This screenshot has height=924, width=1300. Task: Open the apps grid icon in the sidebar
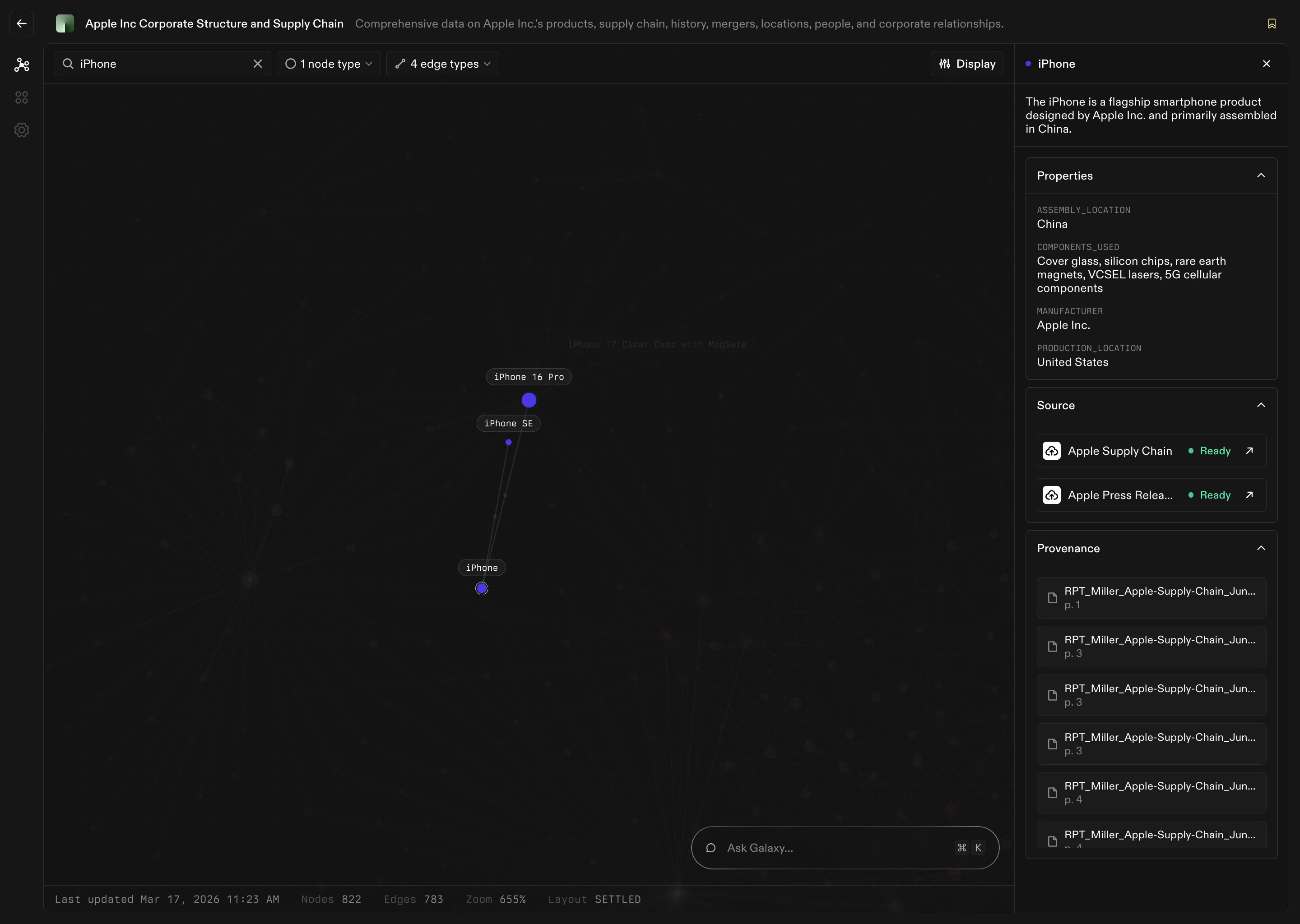pos(22,97)
